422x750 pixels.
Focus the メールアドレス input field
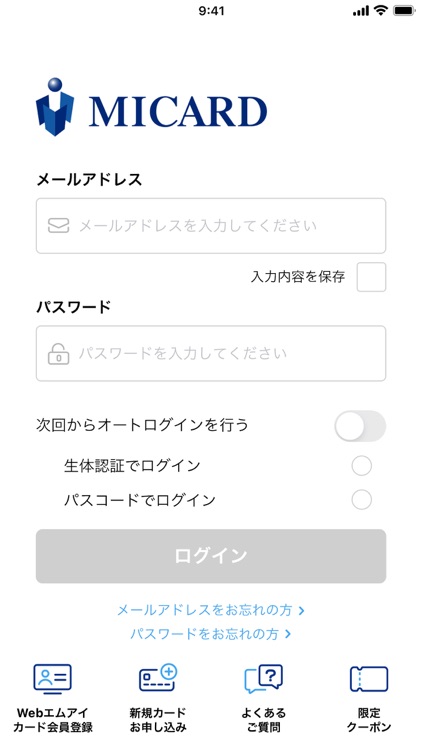(211, 226)
